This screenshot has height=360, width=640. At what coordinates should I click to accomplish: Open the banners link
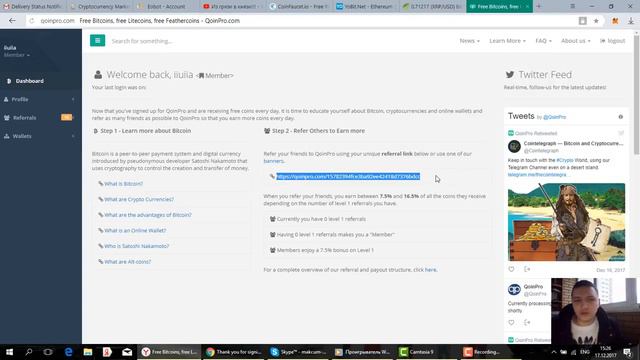pos(273,161)
